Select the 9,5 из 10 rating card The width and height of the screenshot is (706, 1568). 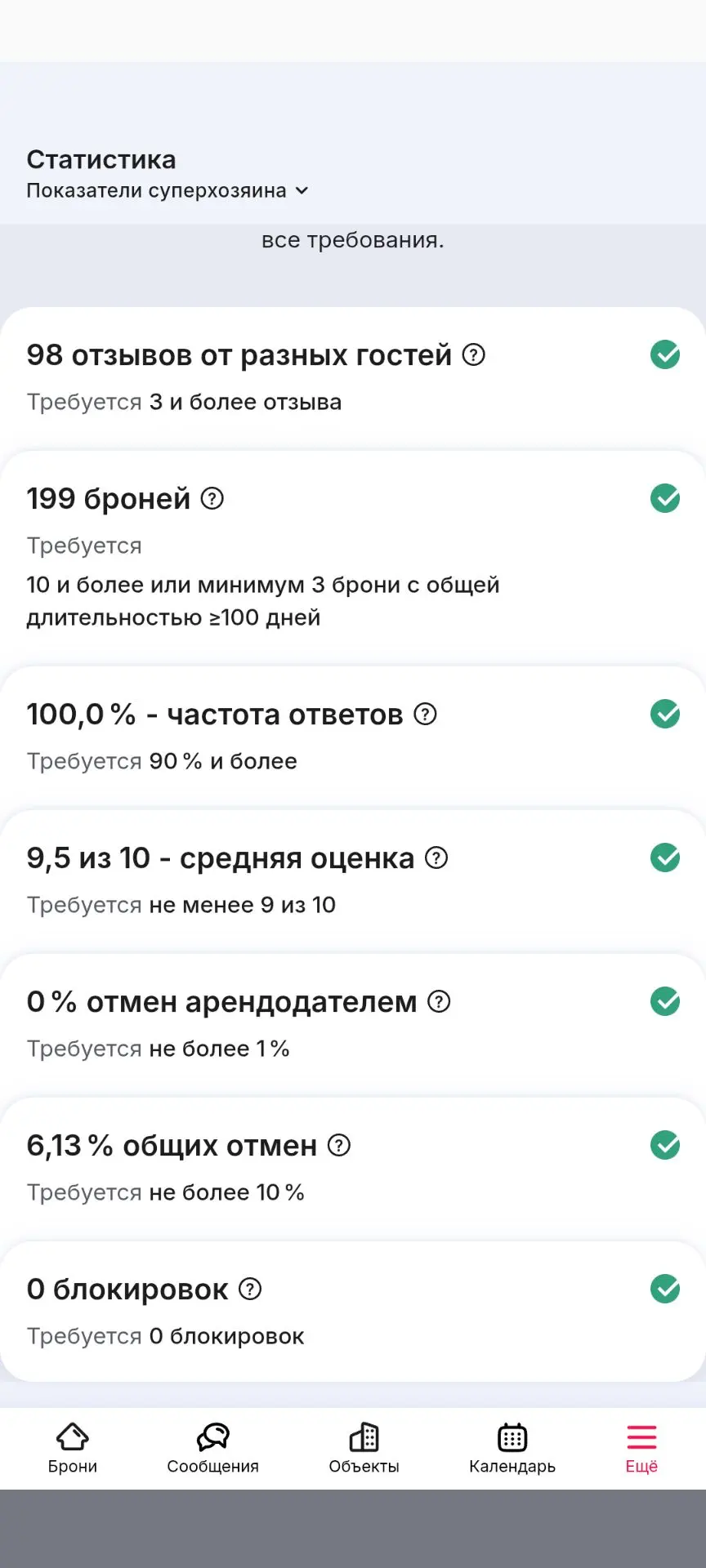[x=353, y=880]
